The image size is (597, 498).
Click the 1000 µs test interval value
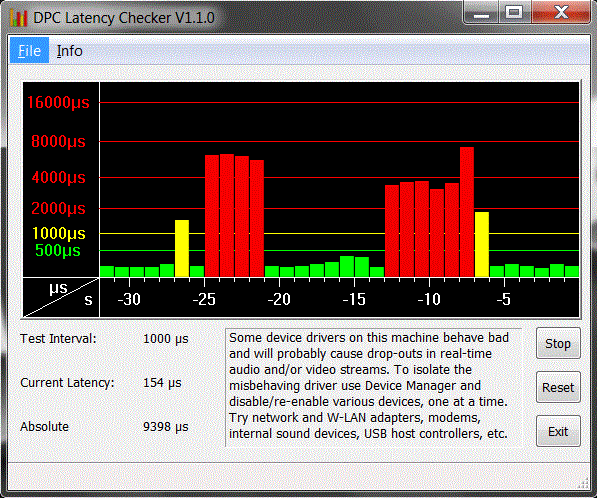tap(166, 339)
